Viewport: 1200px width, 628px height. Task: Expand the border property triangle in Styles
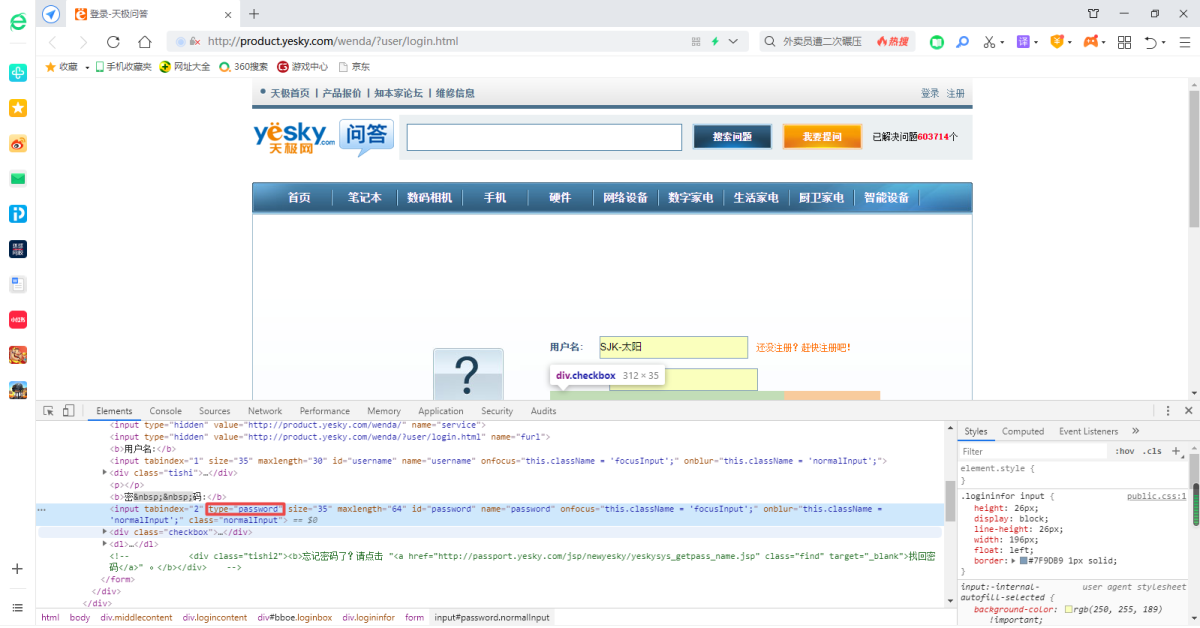pos(1013,561)
